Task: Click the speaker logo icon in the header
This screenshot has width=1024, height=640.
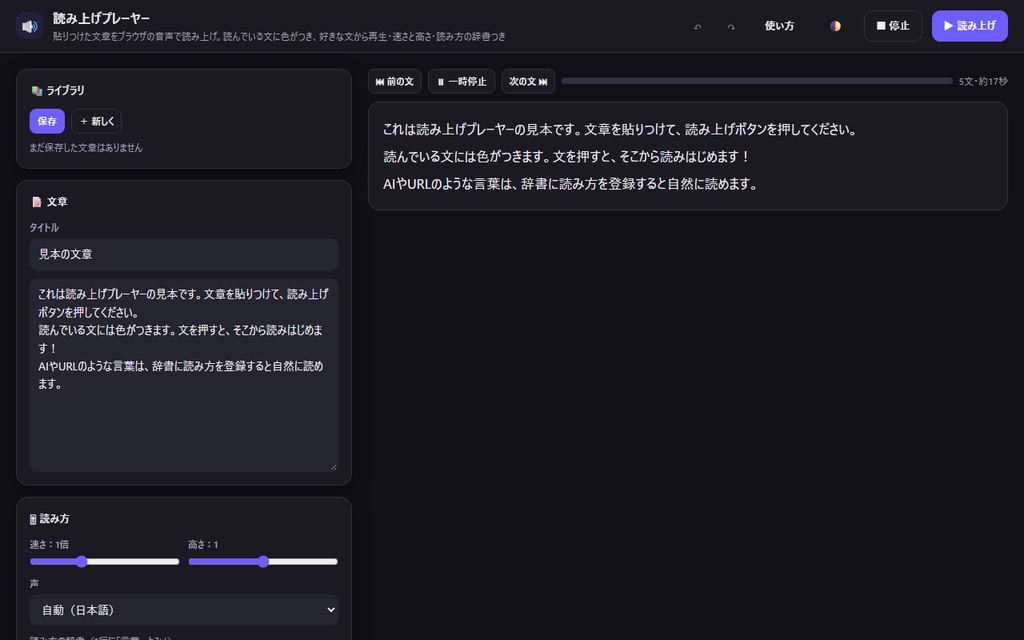Action: click(x=29, y=26)
